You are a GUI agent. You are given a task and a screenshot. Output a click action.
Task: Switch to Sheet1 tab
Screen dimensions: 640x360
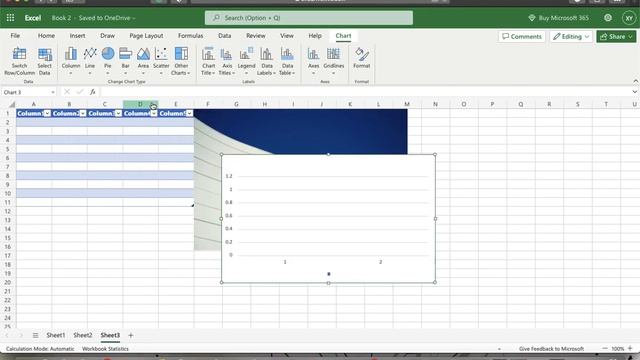(56, 335)
